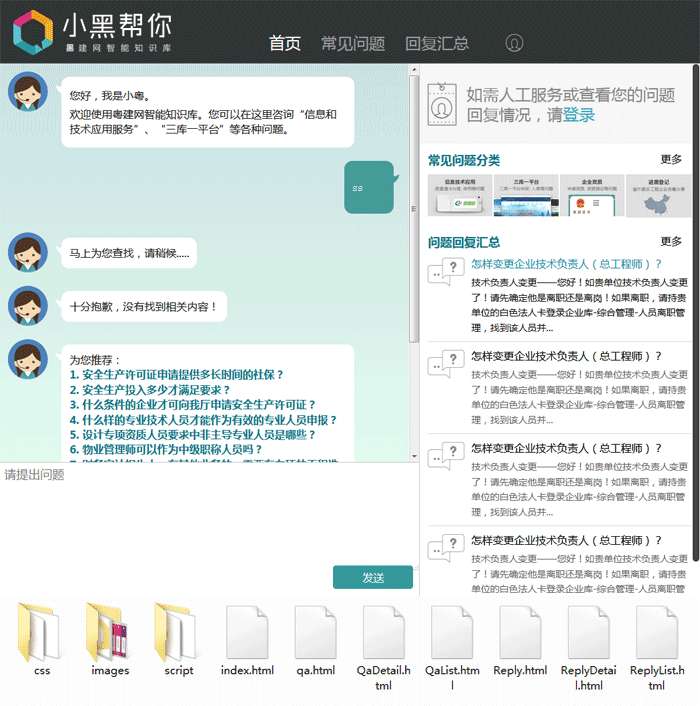The width and height of the screenshot is (700, 706).
Task: Select the qa.html file icon
Action: pos(315,633)
